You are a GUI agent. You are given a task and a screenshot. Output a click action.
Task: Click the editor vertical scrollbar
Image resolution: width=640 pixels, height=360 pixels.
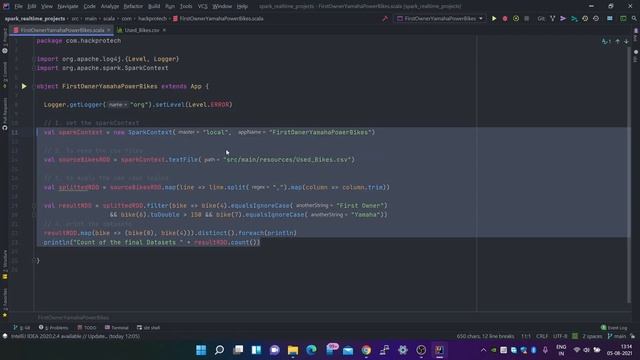click(629, 176)
